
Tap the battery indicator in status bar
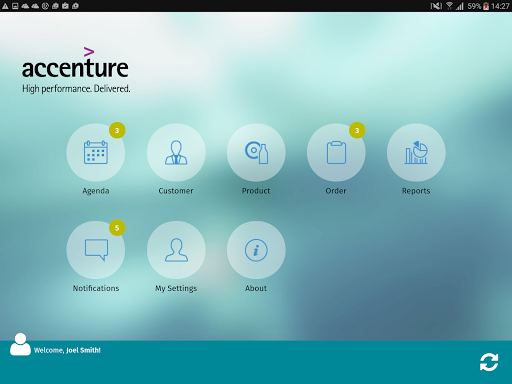486,6
